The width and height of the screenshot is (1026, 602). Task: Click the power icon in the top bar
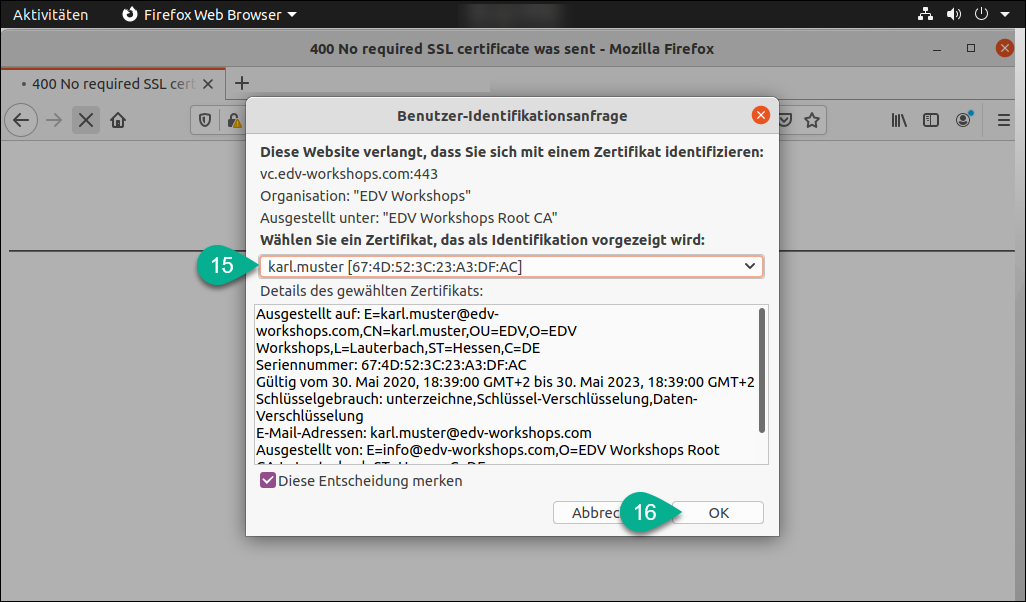[981, 14]
